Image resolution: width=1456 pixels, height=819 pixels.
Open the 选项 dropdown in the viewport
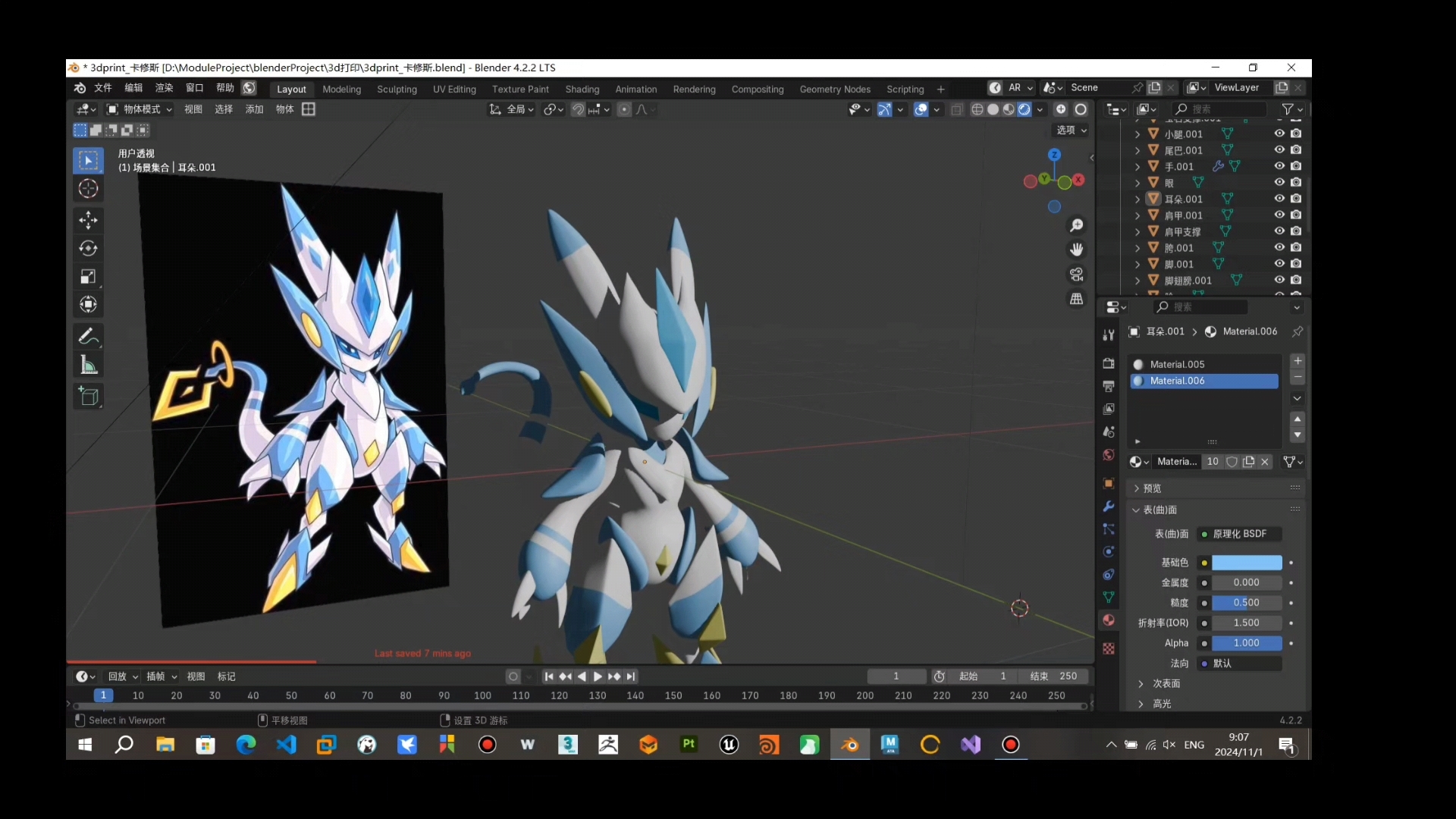point(1072,130)
